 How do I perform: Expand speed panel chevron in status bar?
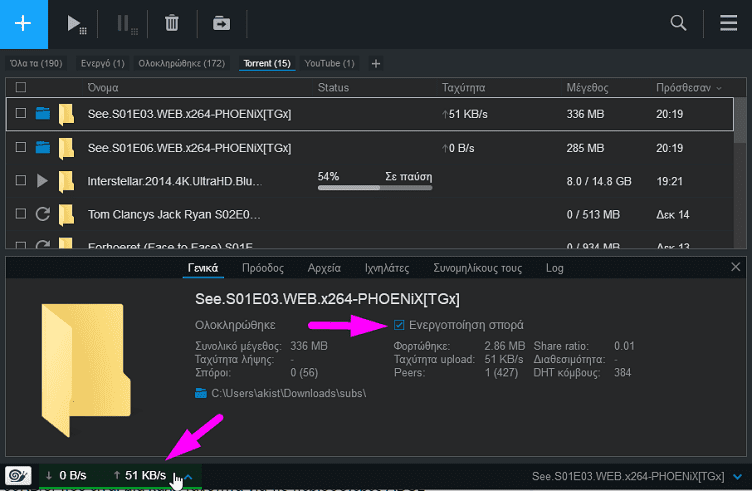pyautogui.click(x=188, y=477)
